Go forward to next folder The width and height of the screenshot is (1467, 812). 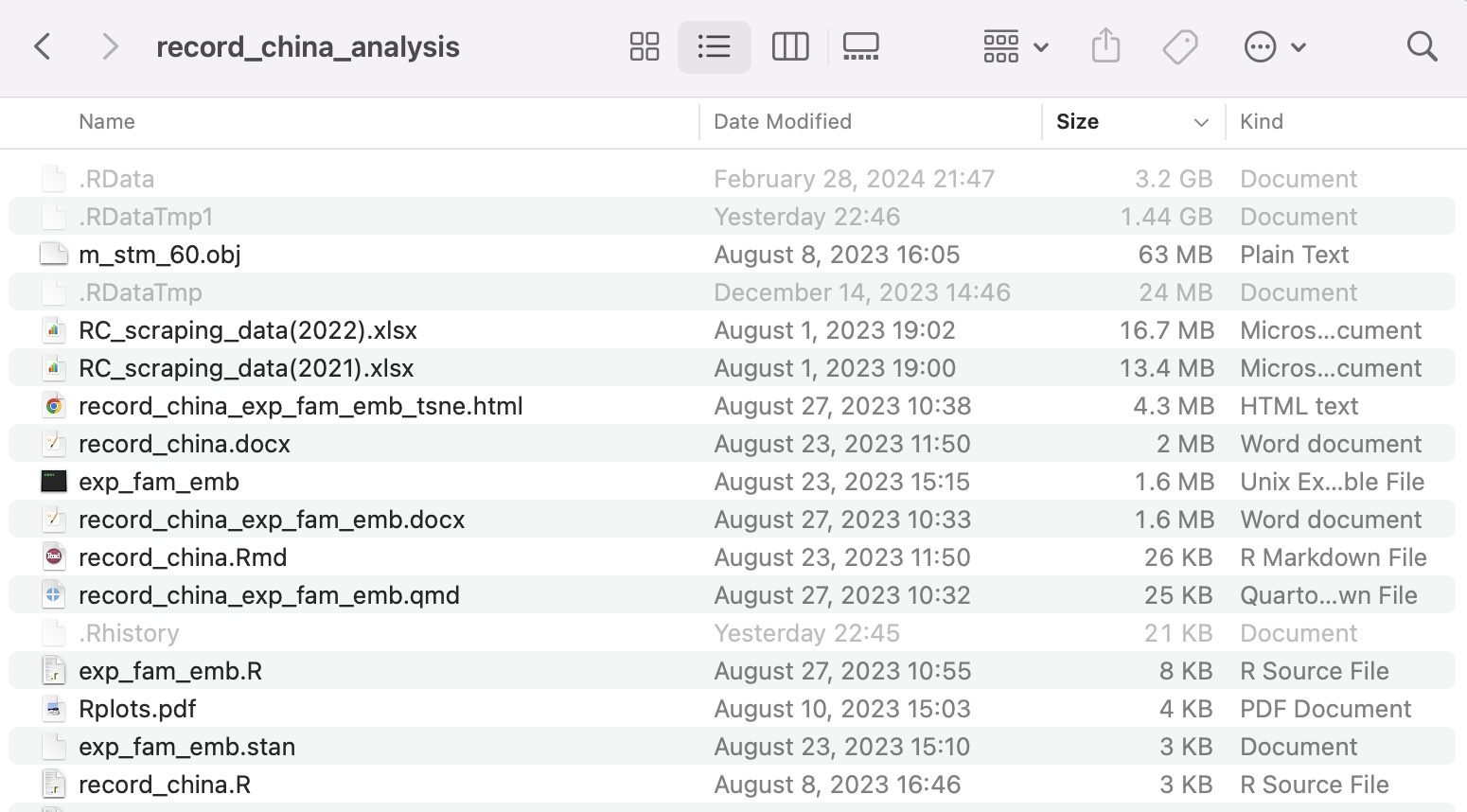tap(110, 46)
